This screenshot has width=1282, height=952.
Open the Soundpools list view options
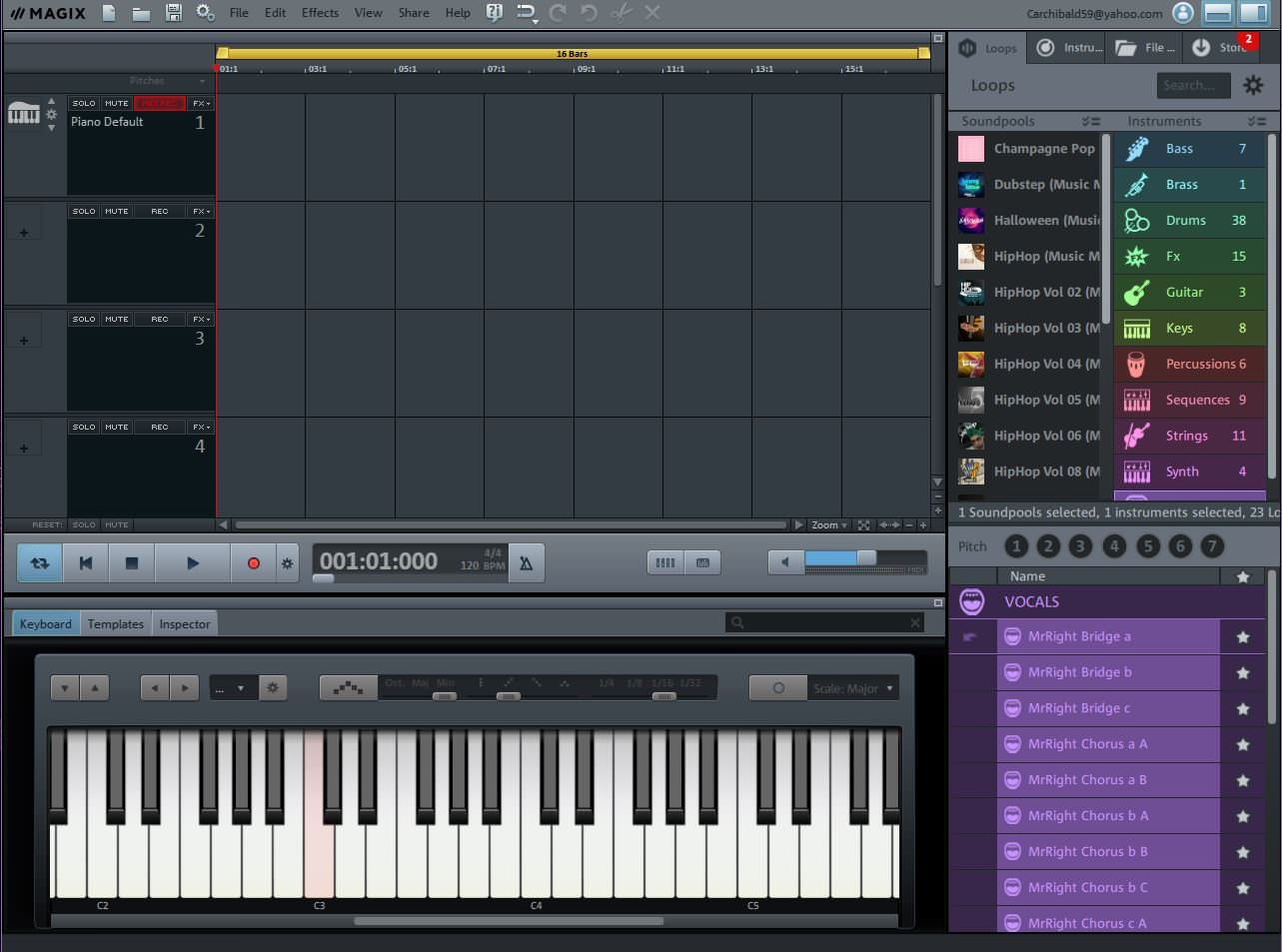coord(1090,121)
